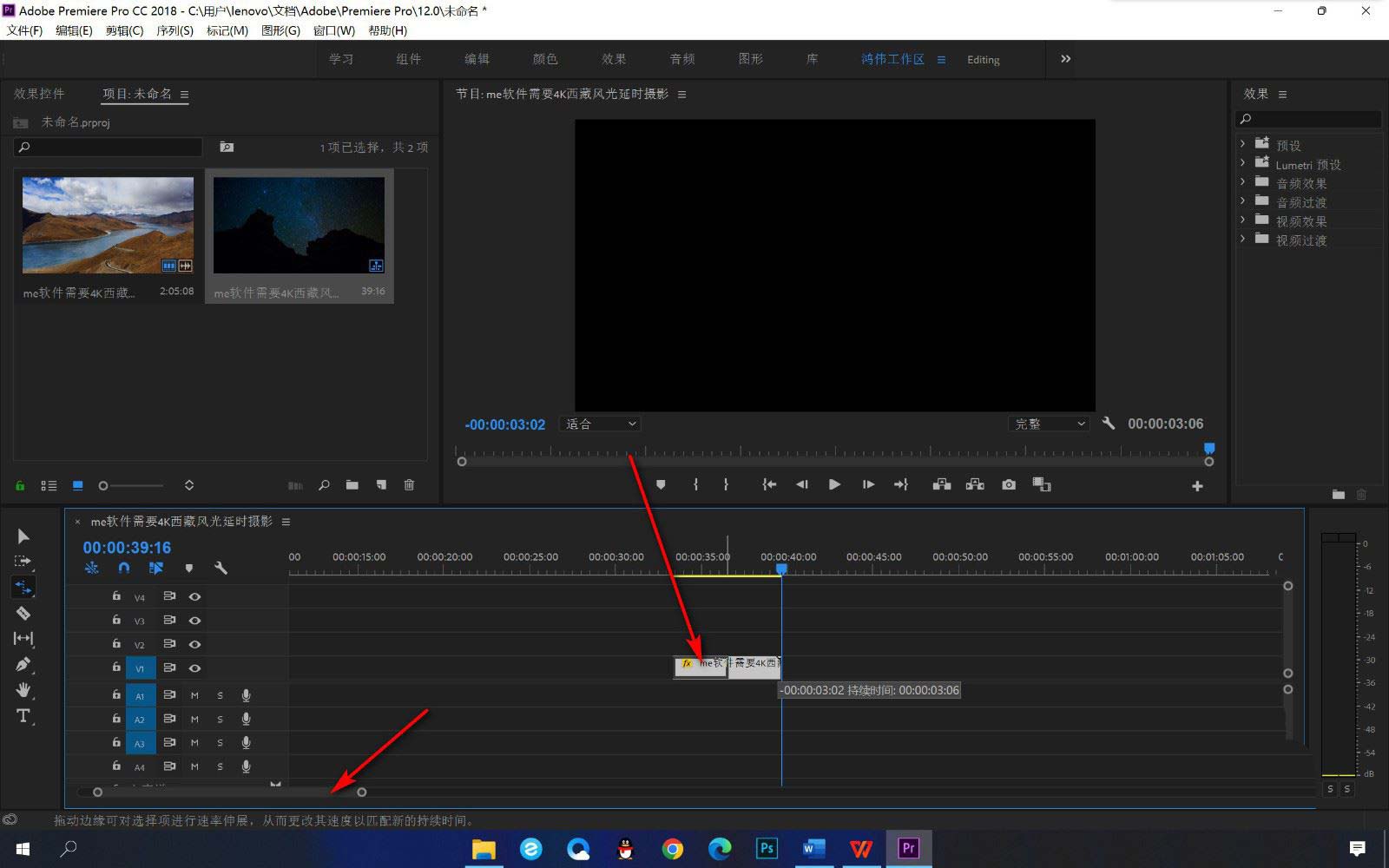Image resolution: width=1389 pixels, height=868 pixels.
Task: Select the Razor tool
Action: (23, 613)
